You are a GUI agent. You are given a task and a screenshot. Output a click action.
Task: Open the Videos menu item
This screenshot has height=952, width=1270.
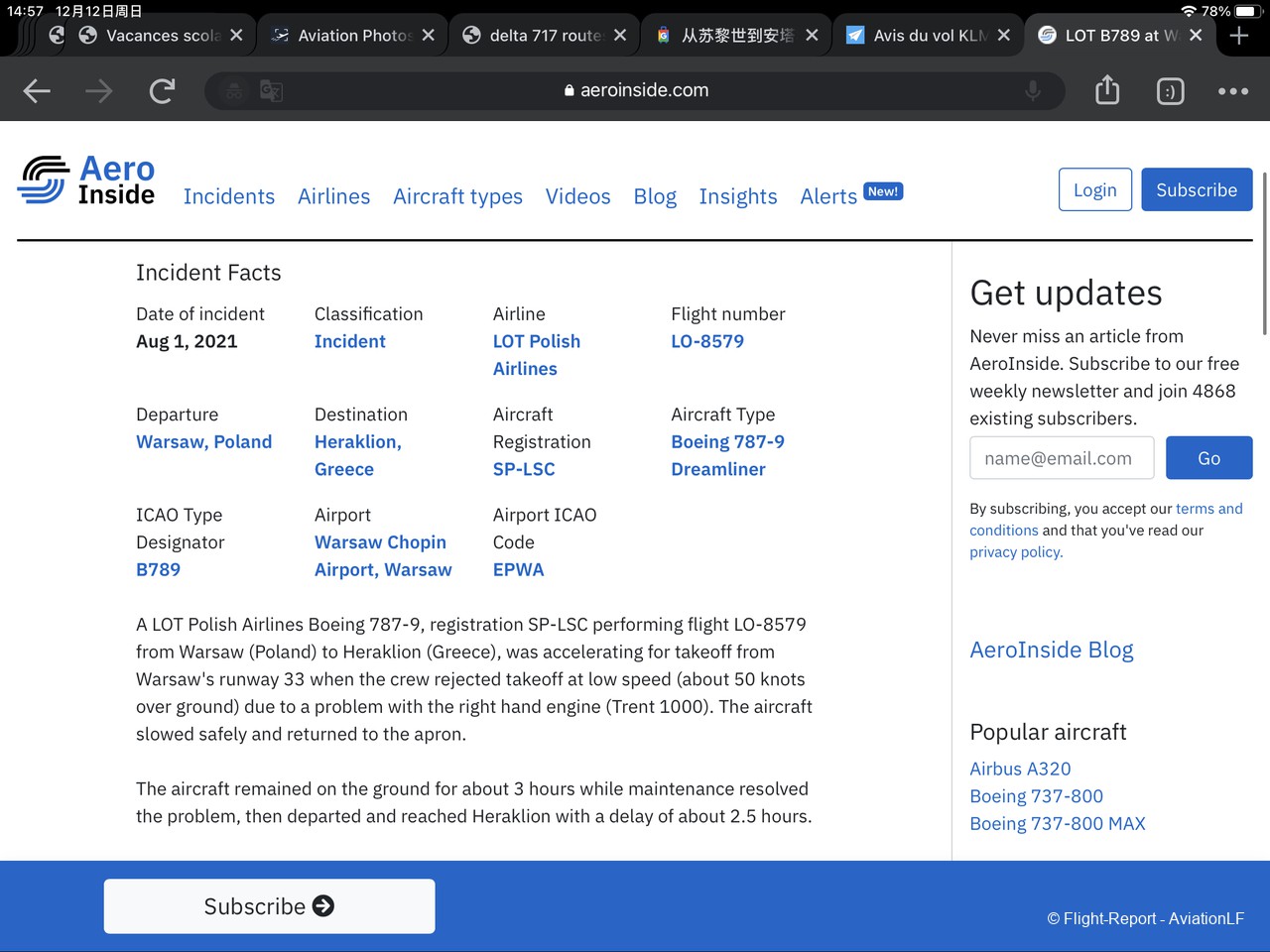[577, 196]
